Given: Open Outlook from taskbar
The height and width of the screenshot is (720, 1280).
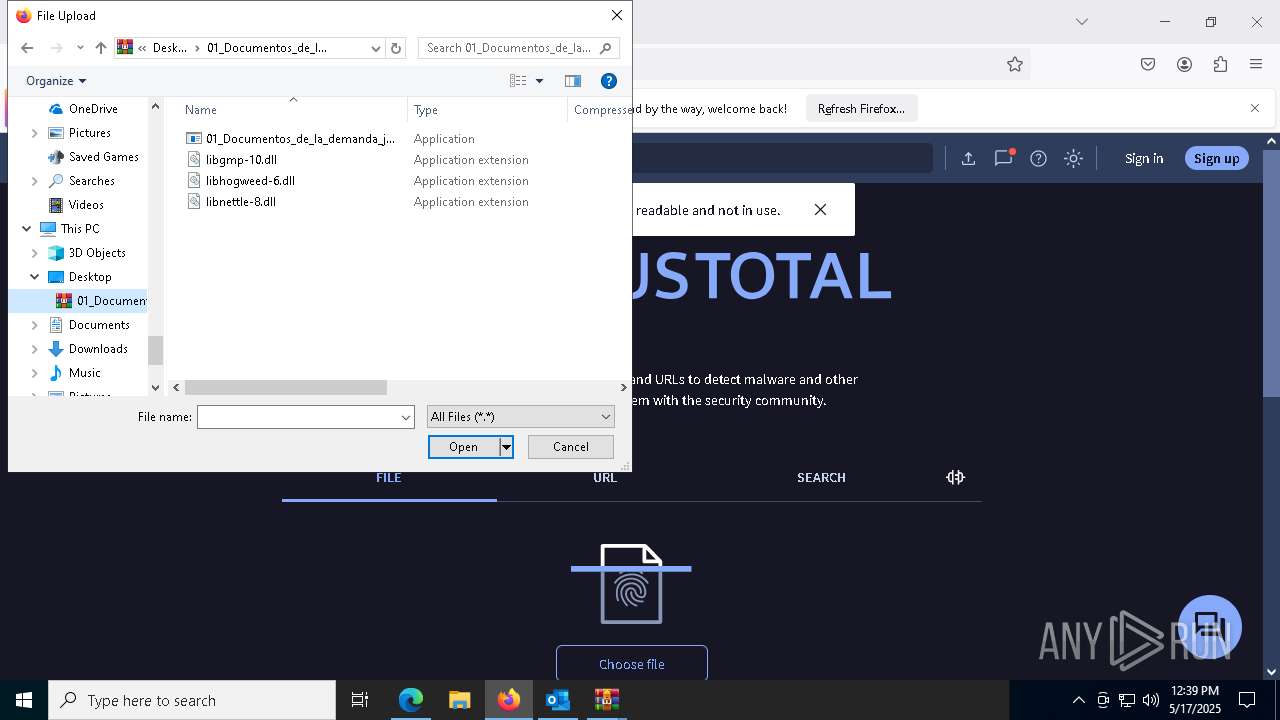Looking at the screenshot, I should [x=557, y=700].
